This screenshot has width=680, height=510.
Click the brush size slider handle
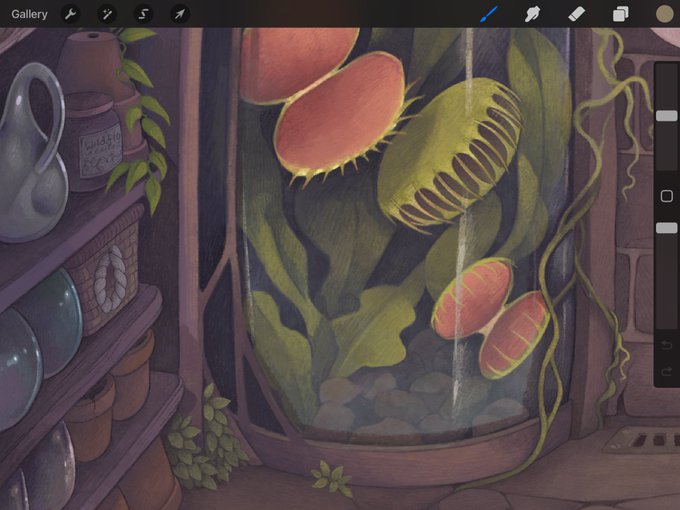tap(667, 116)
